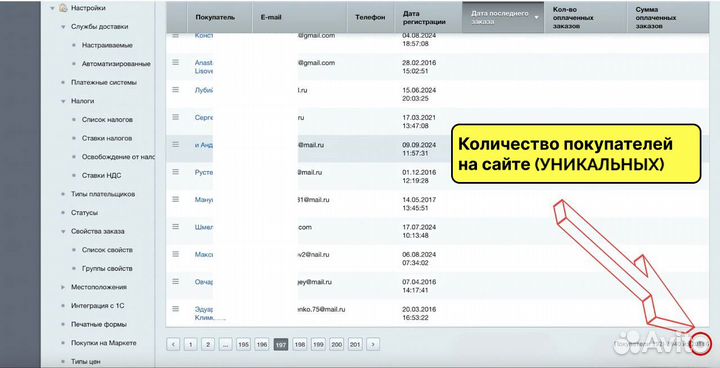Open buyer link starting with Anast
The width and height of the screenshot is (720, 368).
[x=204, y=67]
